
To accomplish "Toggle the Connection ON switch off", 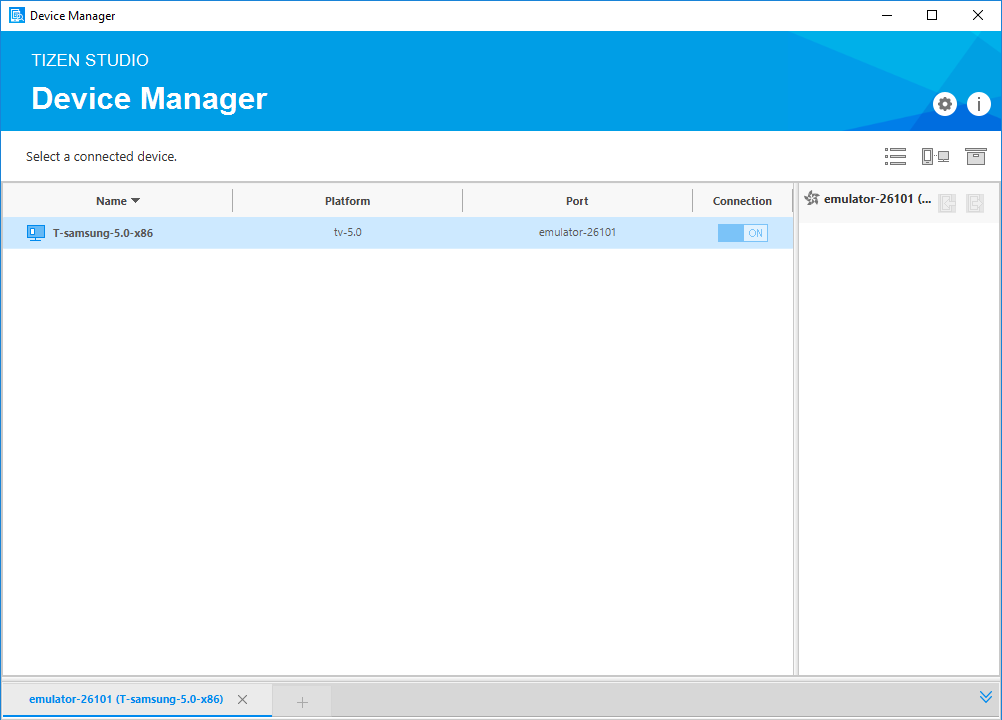I will [x=742, y=233].
